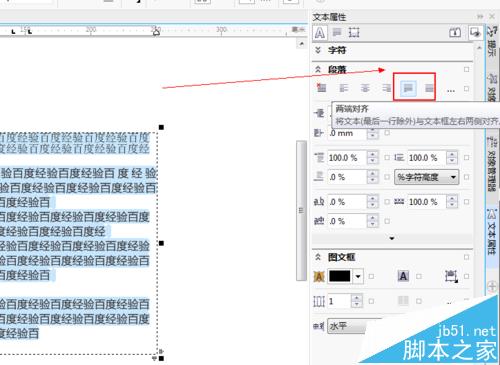Open the 对象管理器 docker tab
Viewport: 500px width, 365px height.
pyautogui.click(x=491, y=164)
